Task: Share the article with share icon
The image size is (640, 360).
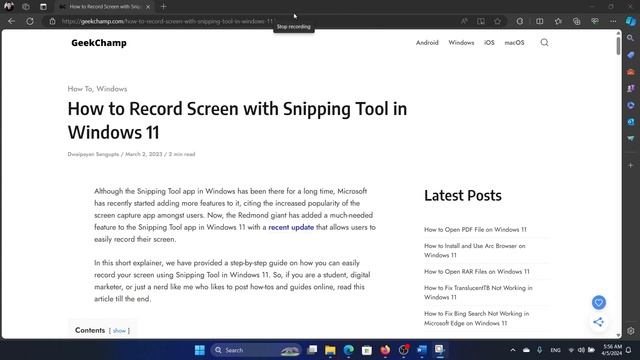Action: click(x=598, y=322)
